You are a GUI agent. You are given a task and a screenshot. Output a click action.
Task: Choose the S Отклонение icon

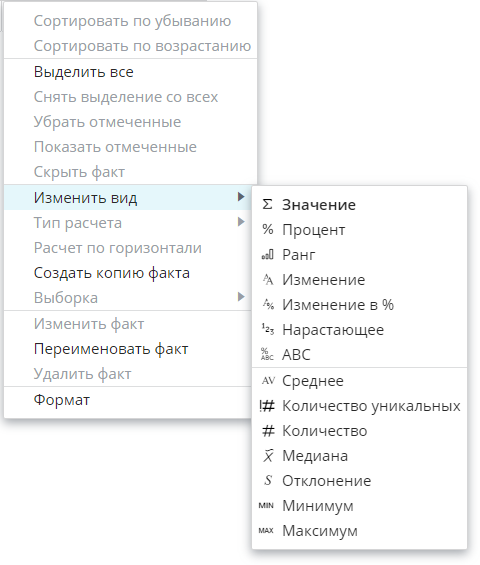click(x=268, y=480)
